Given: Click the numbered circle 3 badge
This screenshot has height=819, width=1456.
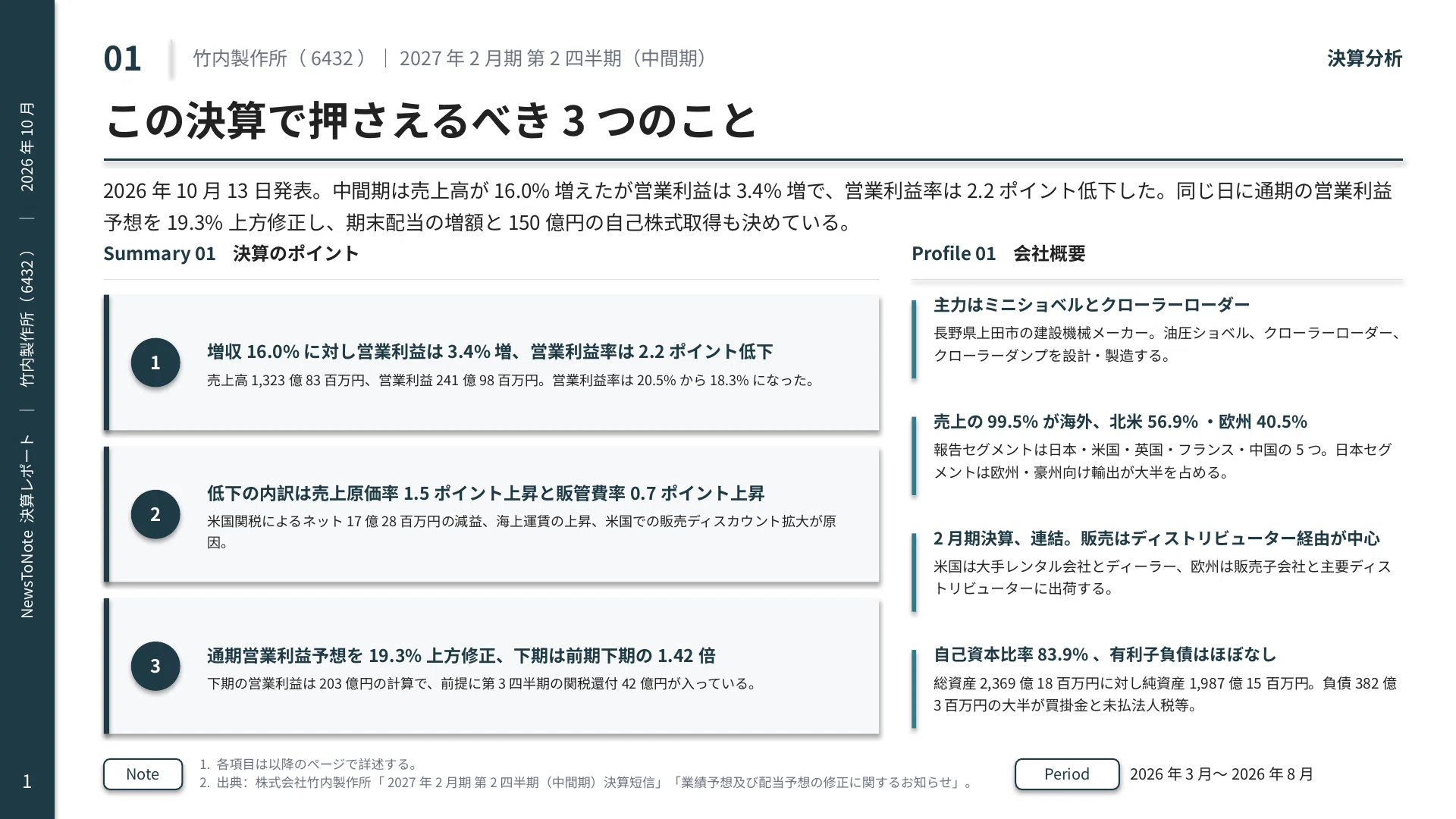Looking at the screenshot, I should click(155, 666).
